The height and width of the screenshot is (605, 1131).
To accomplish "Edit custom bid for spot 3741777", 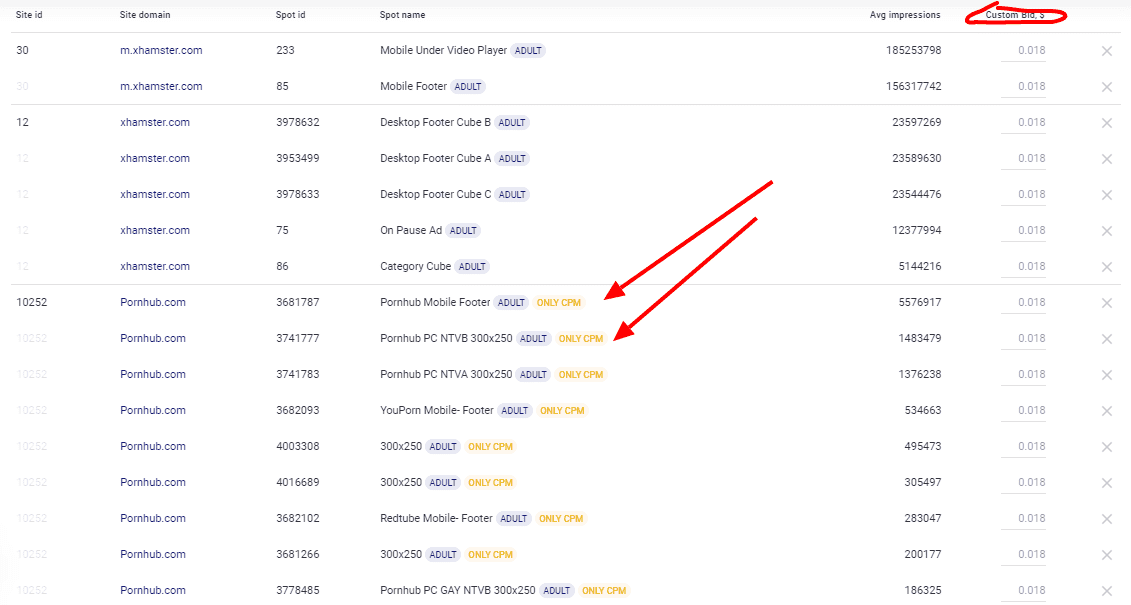I will coord(1024,339).
